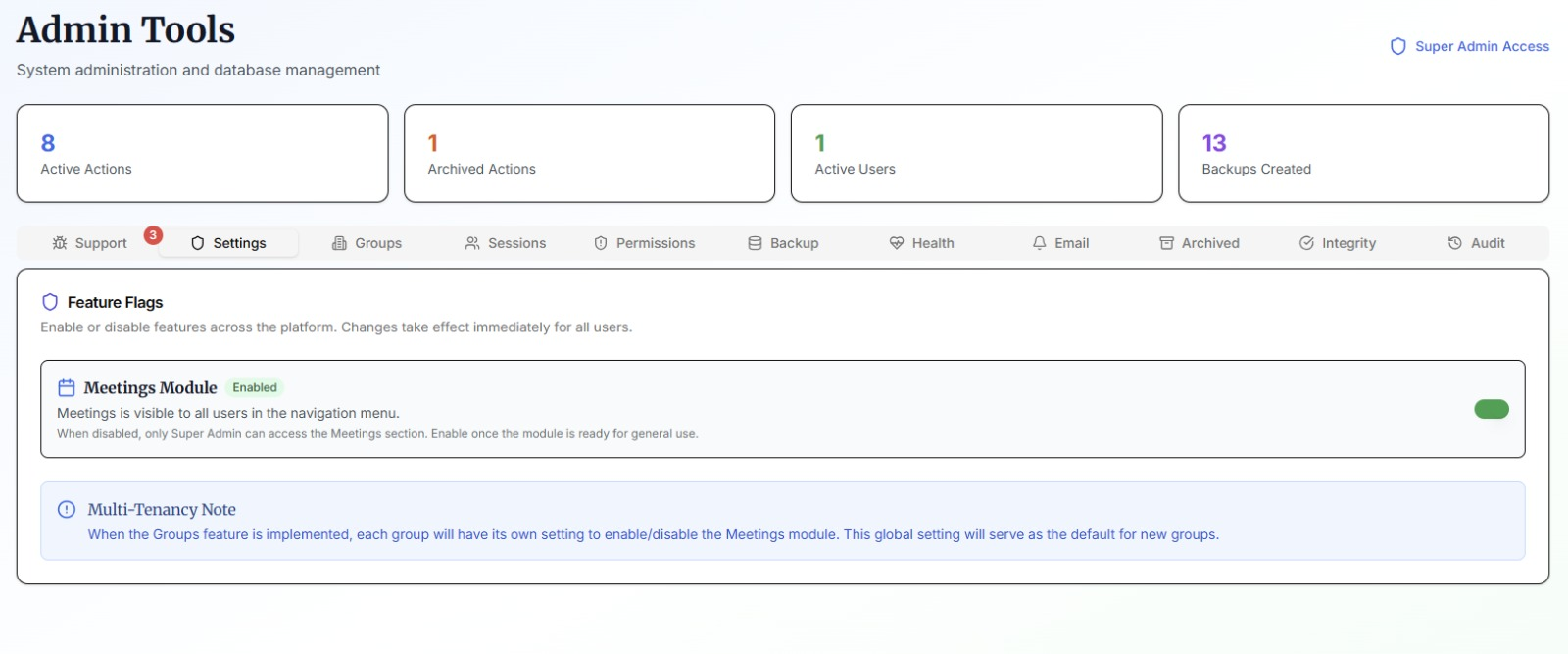This screenshot has width=1568, height=654.
Task: Open the Email tab
Action: click(1060, 243)
